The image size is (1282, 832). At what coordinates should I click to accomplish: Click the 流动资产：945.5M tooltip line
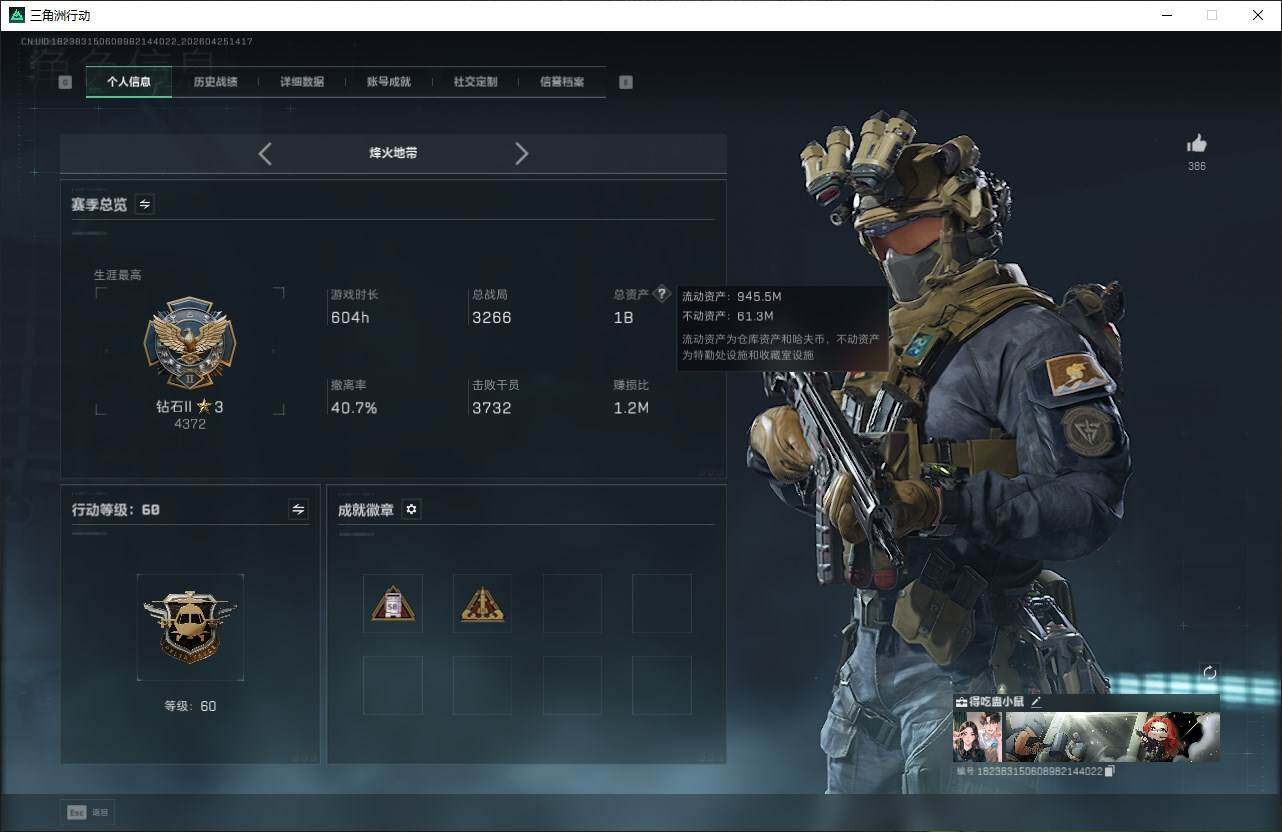(x=731, y=297)
